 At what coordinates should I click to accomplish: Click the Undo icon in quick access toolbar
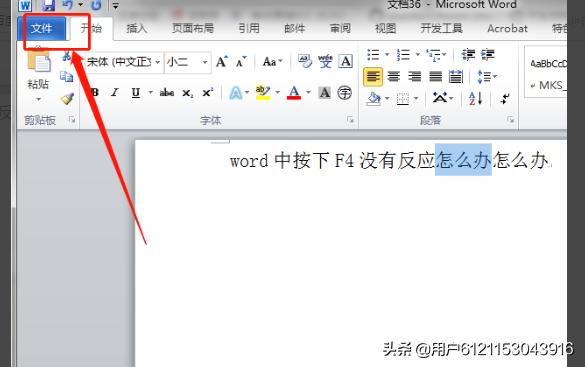pyautogui.click(x=68, y=5)
